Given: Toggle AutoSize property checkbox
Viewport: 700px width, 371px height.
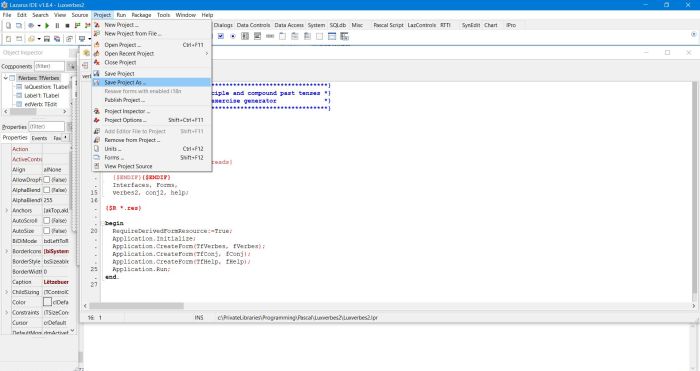Looking at the screenshot, I should (x=46, y=231).
